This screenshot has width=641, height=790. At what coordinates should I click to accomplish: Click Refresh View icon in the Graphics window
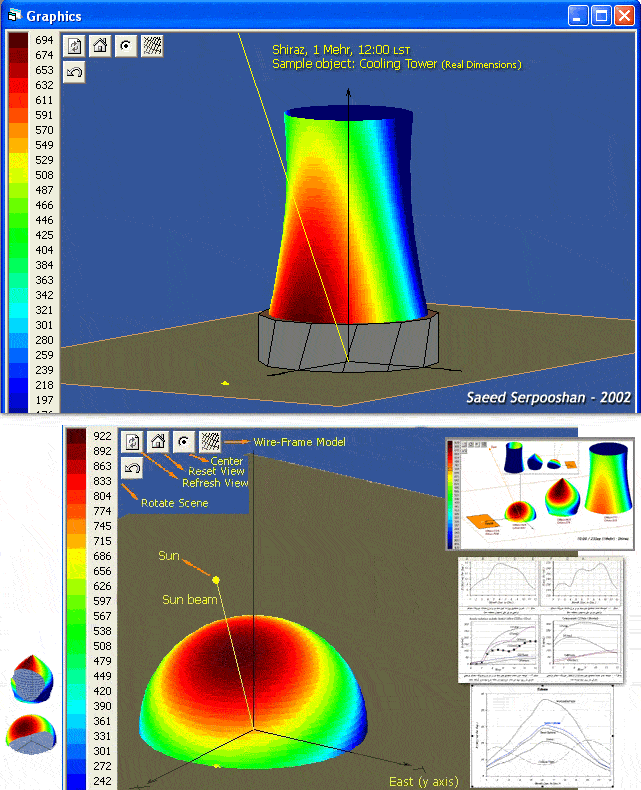75,46
